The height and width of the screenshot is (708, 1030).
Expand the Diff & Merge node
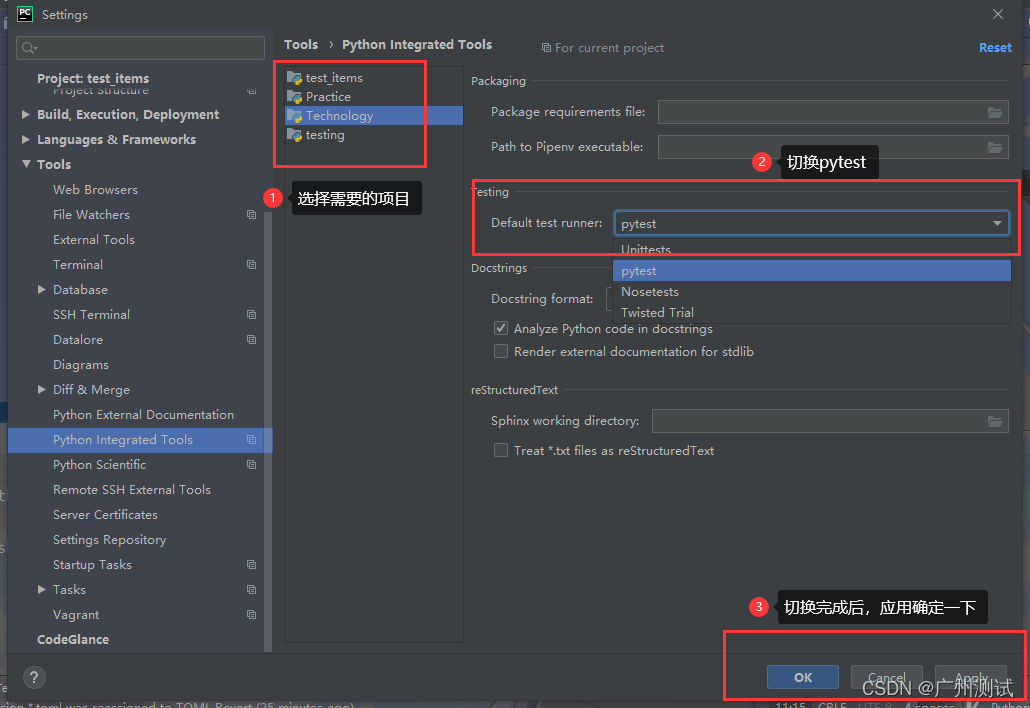click(x=41, y=389)
